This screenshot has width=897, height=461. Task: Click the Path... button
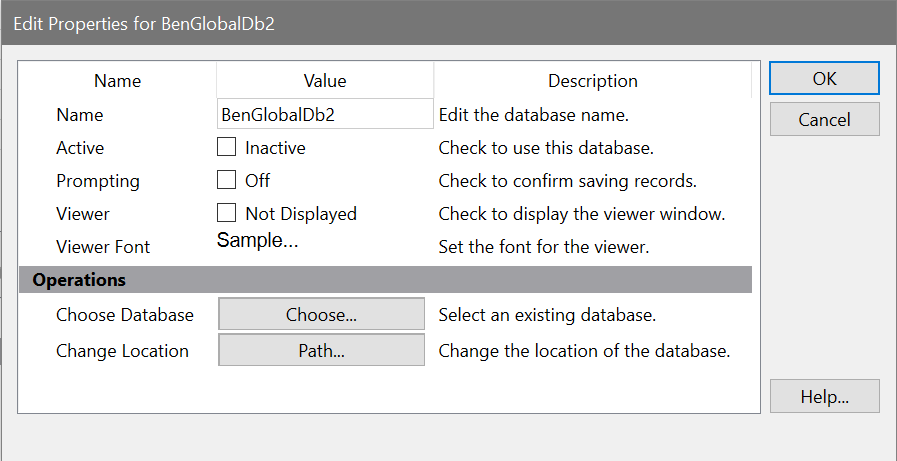coord(322,351)
